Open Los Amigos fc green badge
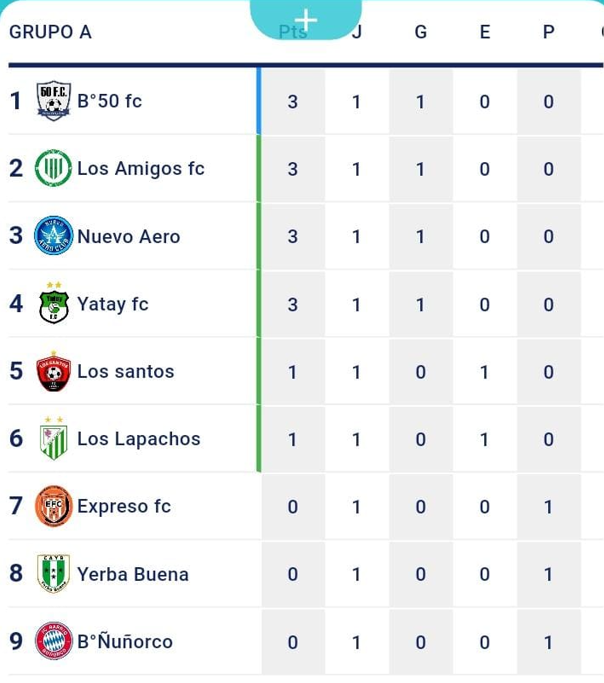The image size is (604, 683). (53, 168)
